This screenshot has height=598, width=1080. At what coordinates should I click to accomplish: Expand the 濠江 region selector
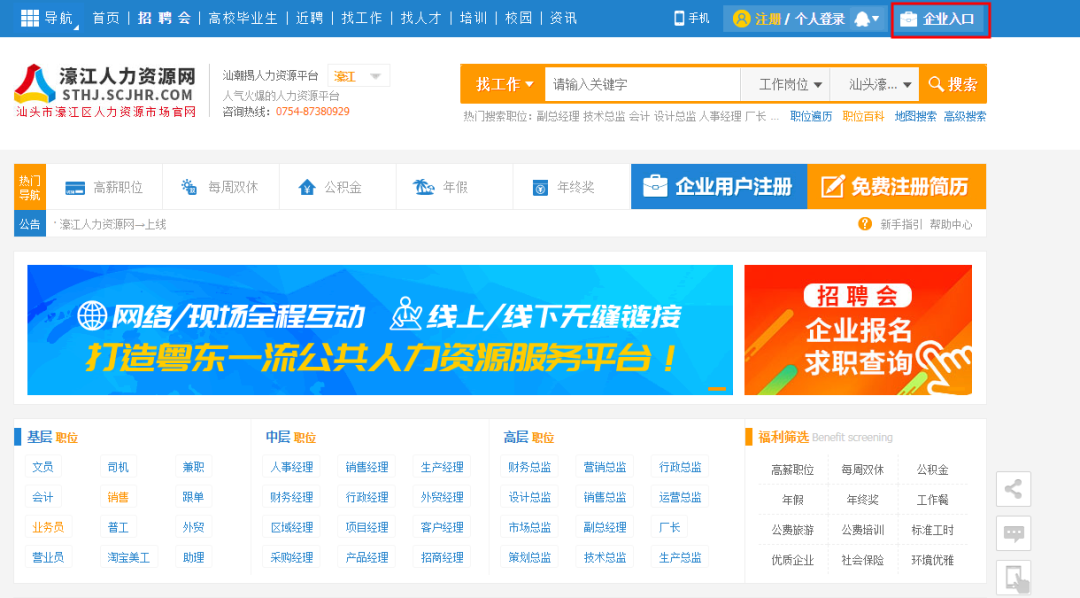(x=358, y=76)
